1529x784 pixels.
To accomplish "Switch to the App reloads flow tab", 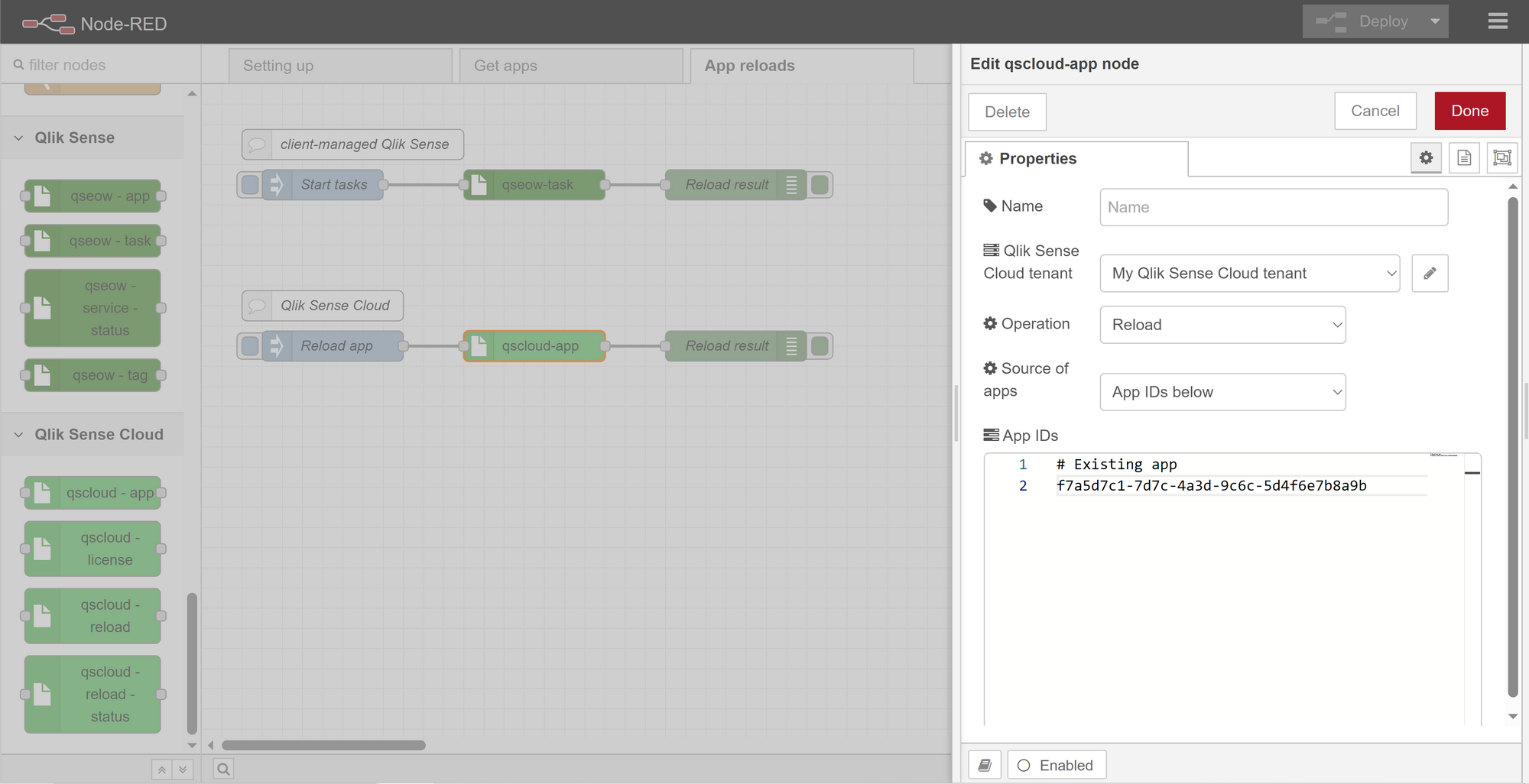I will [x=802, y=66].
